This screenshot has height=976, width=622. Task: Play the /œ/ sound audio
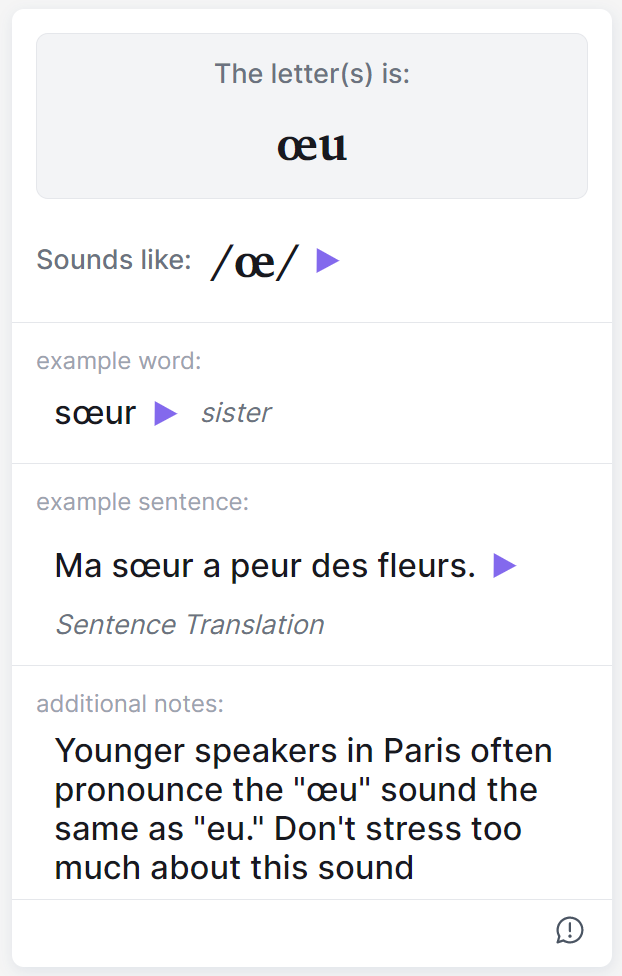[x=328, y=261]
